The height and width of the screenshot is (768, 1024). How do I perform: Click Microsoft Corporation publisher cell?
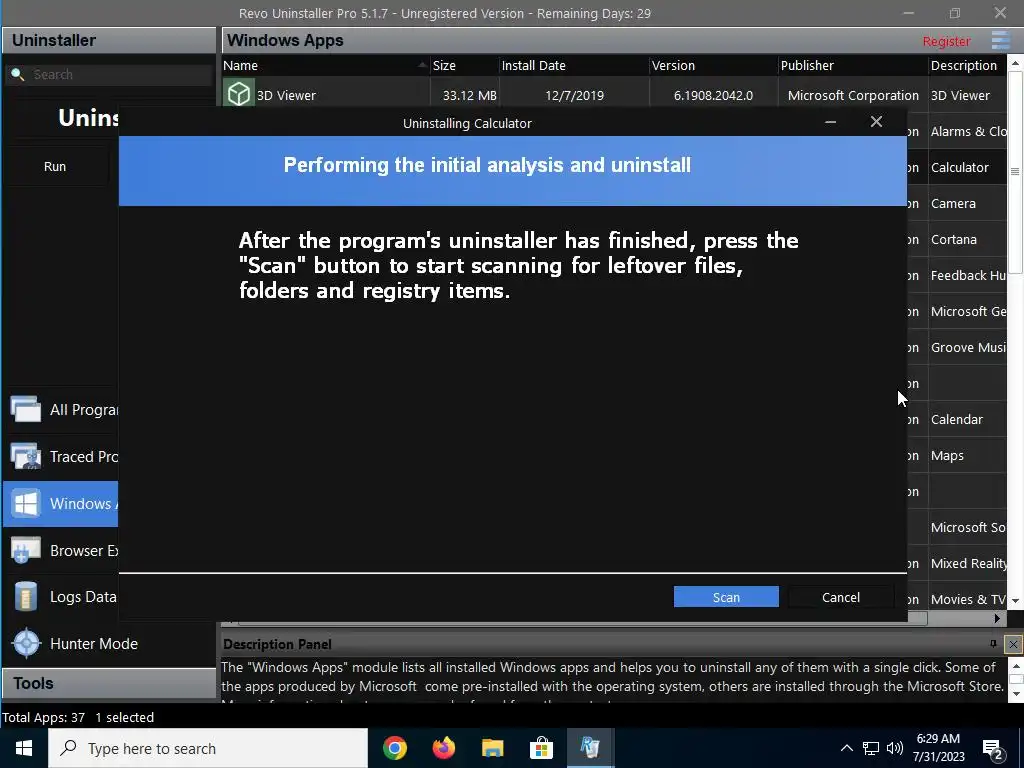click(x=853, y=95)
